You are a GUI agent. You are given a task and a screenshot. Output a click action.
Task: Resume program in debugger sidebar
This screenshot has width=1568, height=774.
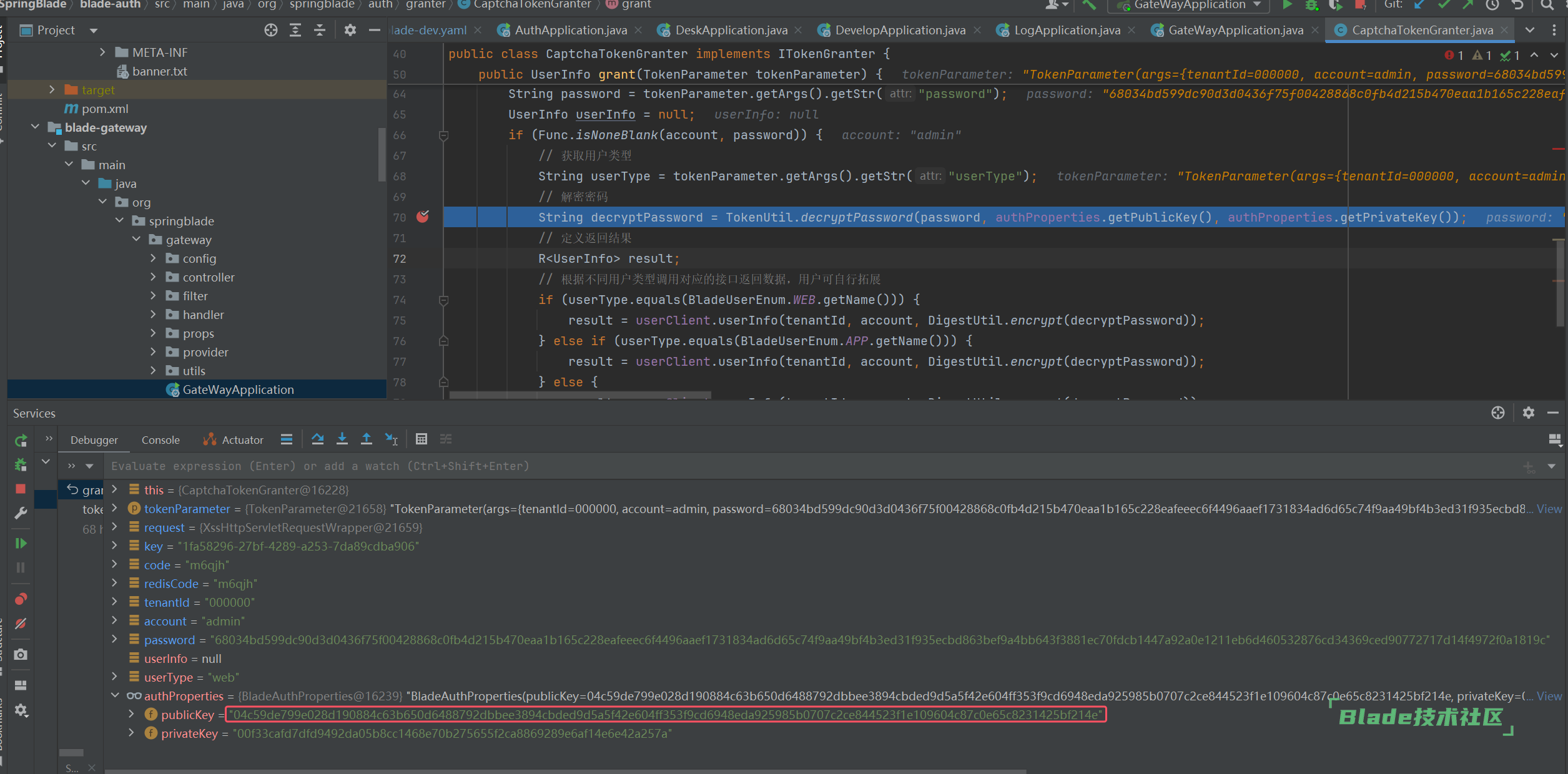coord(21,543)
